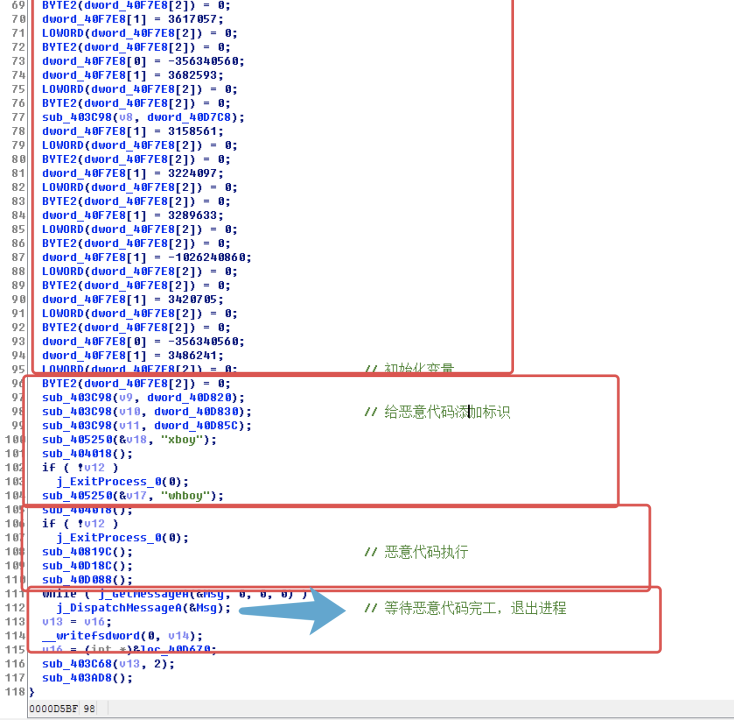Click line number 77 in the gutter

point(15,117)
